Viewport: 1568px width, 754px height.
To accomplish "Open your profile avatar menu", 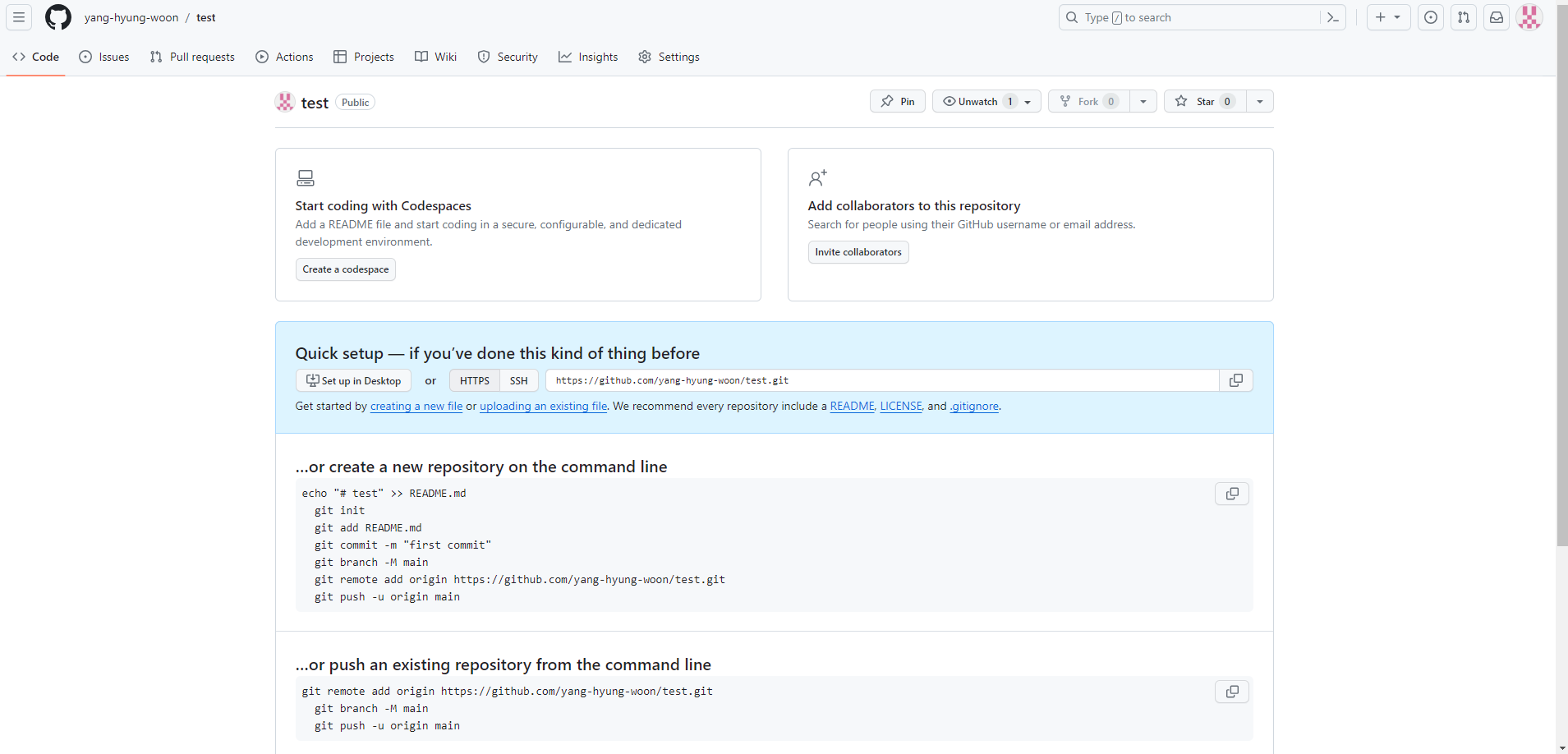I will pyautogui.click(x=1529, y=17).
